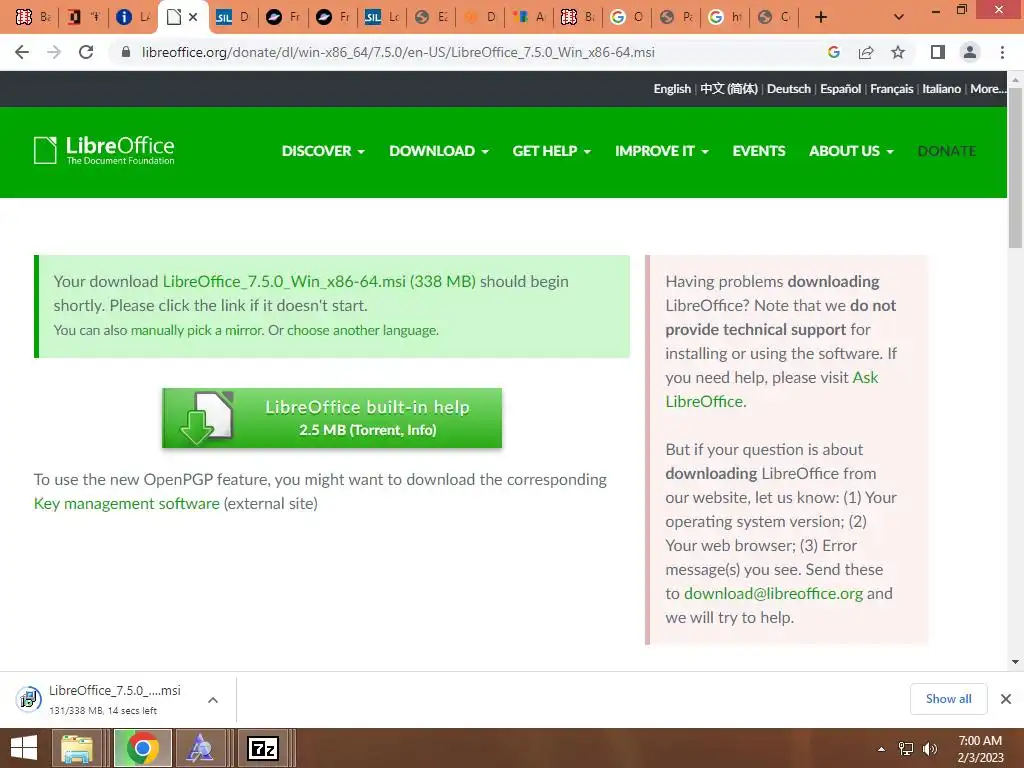Switch site language to Deutsch
This screenshot has width=1024, height=768.
[x=789, y=89]
